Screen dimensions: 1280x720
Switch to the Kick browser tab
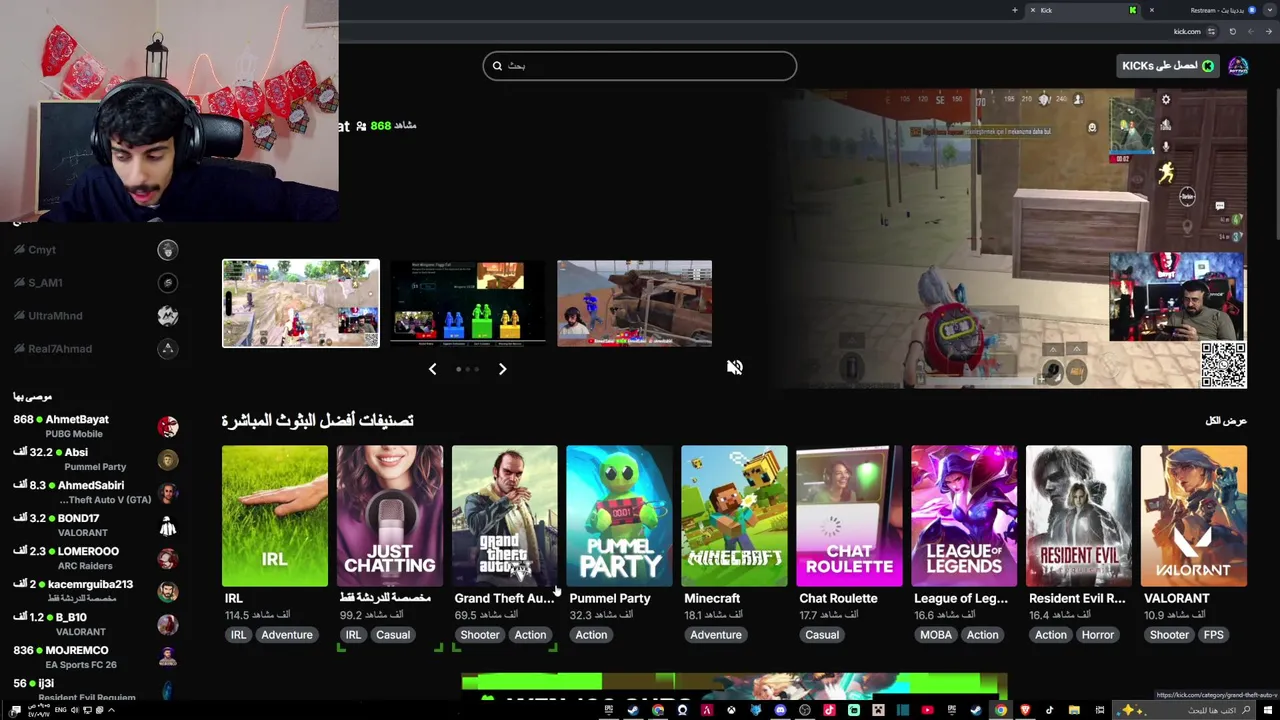pyautogui.click(x=1084, y=10)
